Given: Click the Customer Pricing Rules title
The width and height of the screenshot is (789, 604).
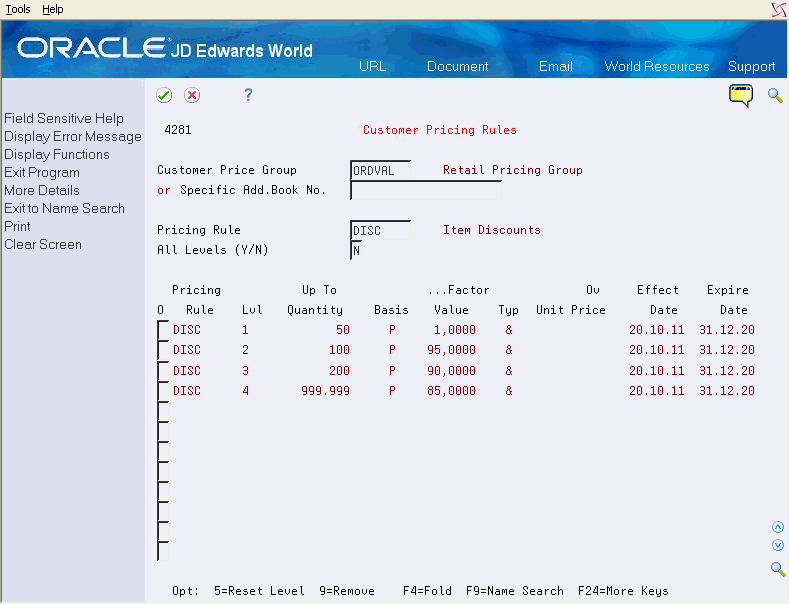Looking at the screenshot, I should coord(440,130).
